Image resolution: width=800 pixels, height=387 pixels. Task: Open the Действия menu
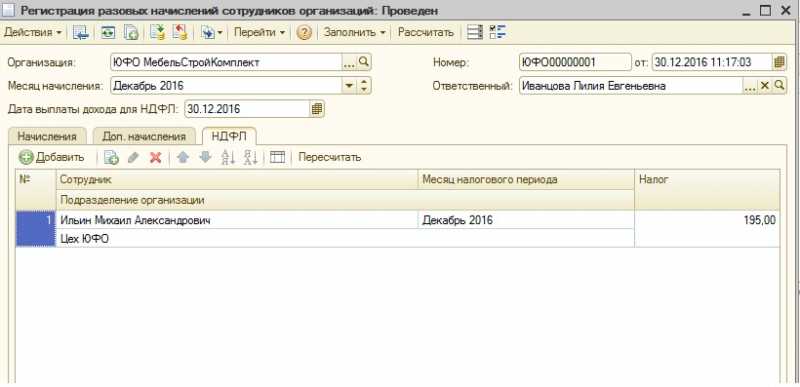(x=33, y=32)
